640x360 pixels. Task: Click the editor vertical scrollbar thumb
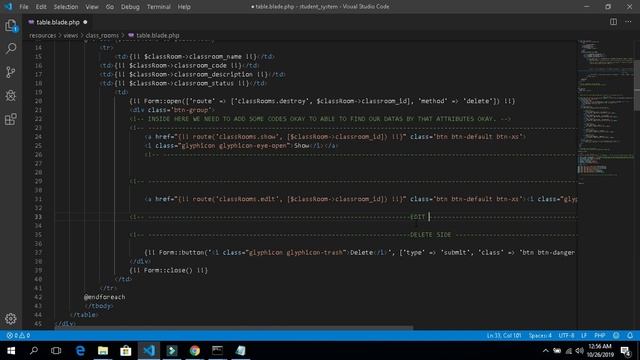pyautogui.click(x=637, y=85)
